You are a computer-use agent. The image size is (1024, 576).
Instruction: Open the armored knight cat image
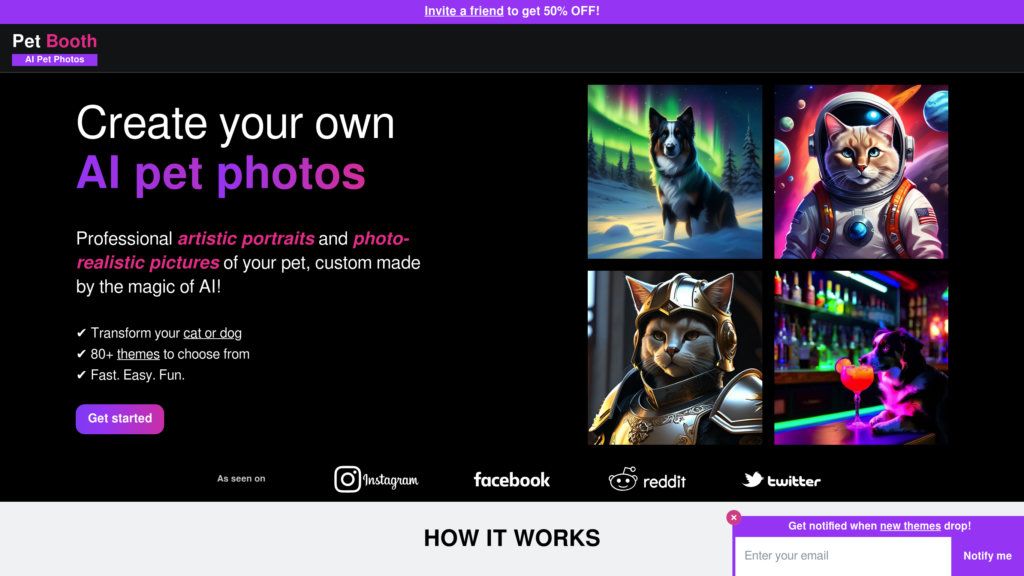[675, 358]
